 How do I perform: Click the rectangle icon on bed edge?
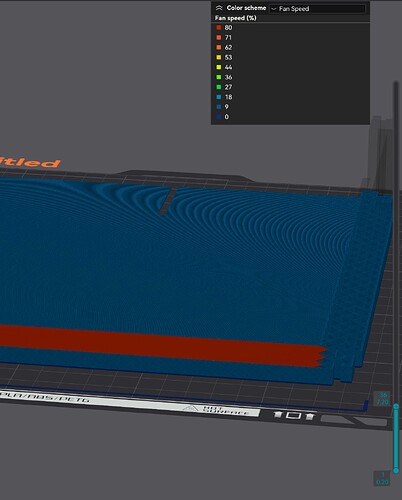click(293, 415)
